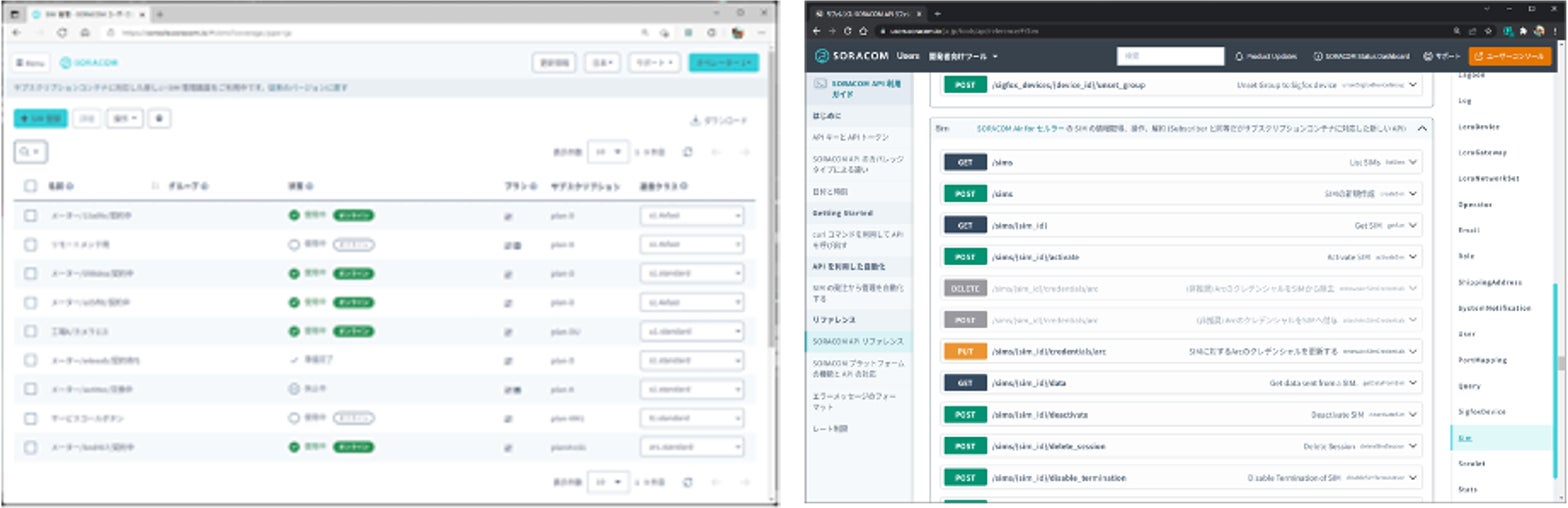Open the arc.standard speed class dropdown

pos(692,447)
